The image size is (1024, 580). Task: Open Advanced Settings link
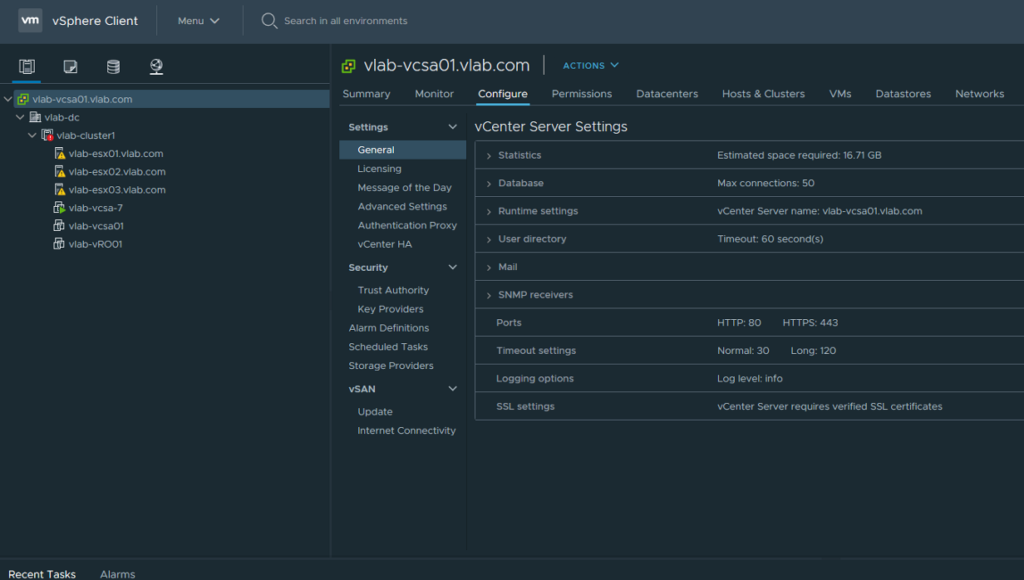point(402,206)
